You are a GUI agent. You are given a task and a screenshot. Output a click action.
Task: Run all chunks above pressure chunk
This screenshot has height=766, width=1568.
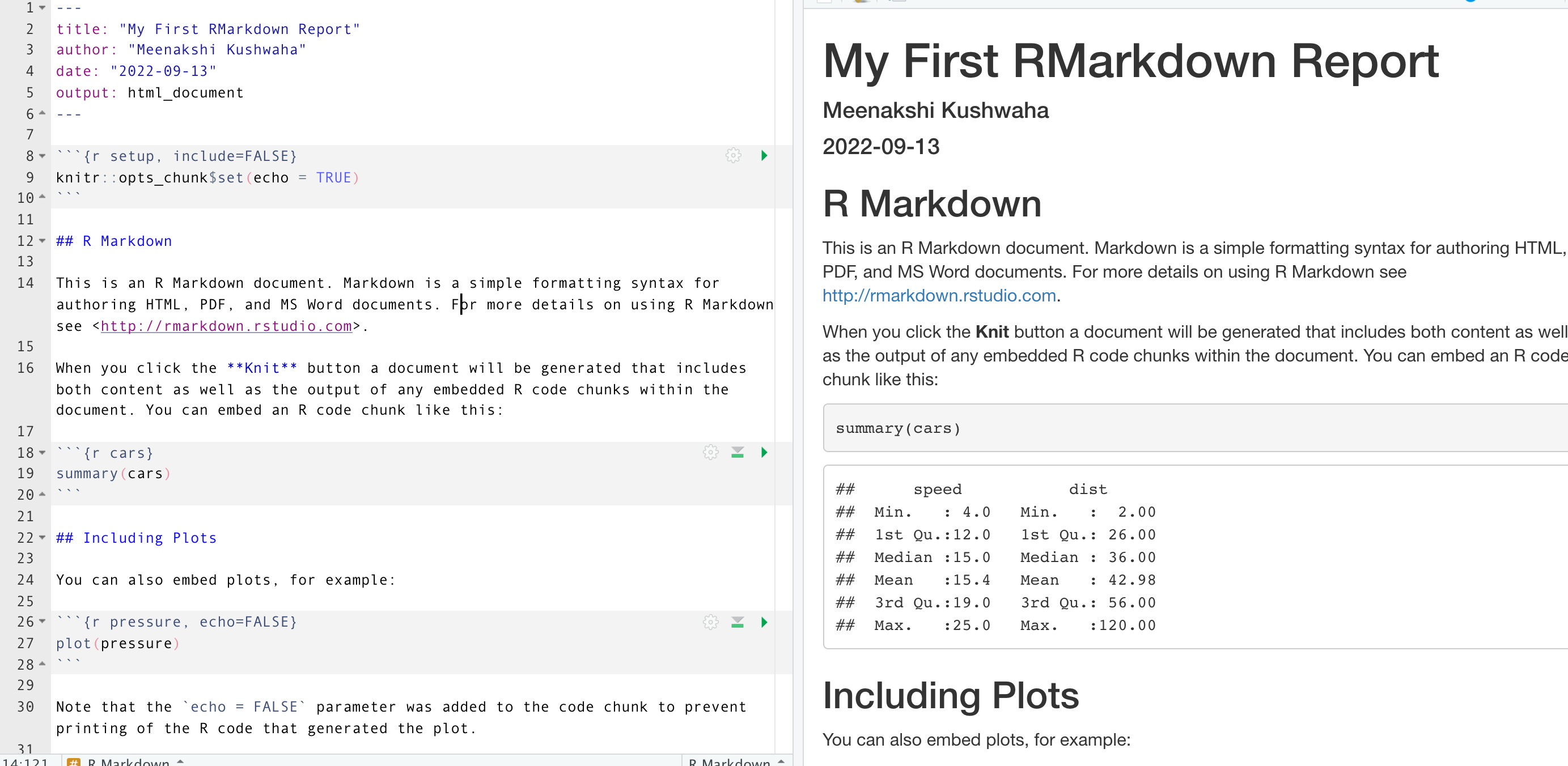(737, 622)
